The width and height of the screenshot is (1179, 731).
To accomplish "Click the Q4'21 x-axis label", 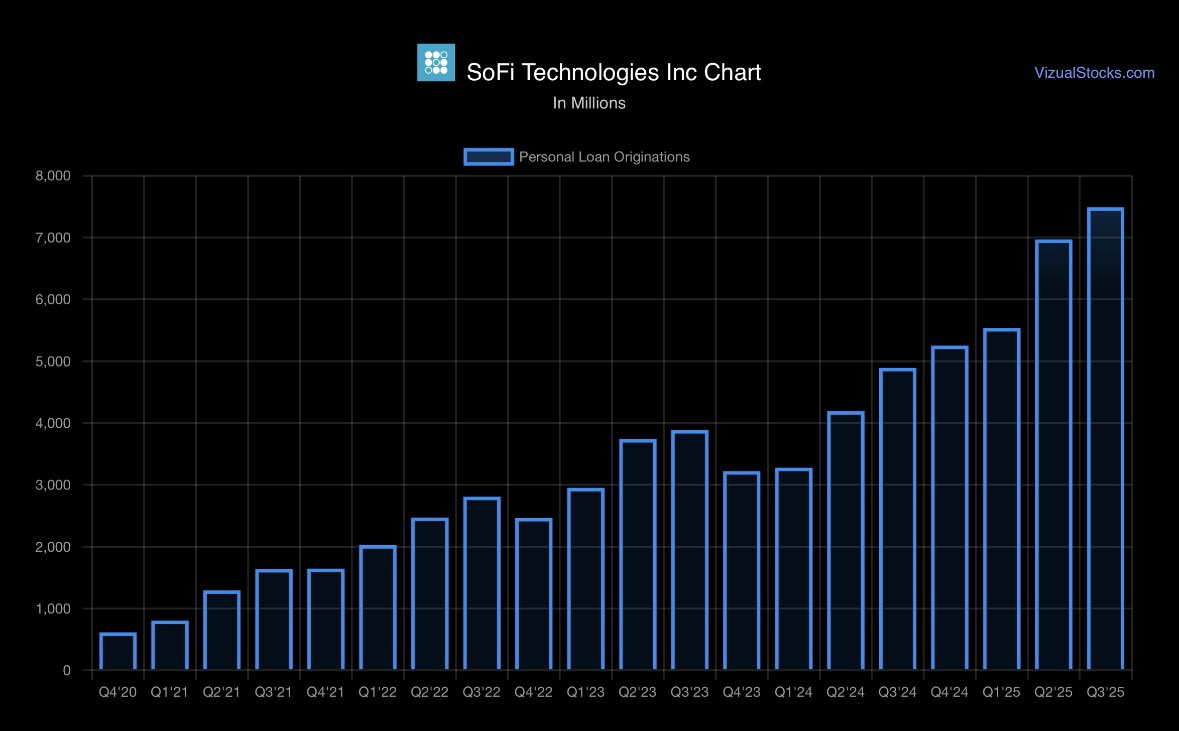I will [x=326, y=692].
